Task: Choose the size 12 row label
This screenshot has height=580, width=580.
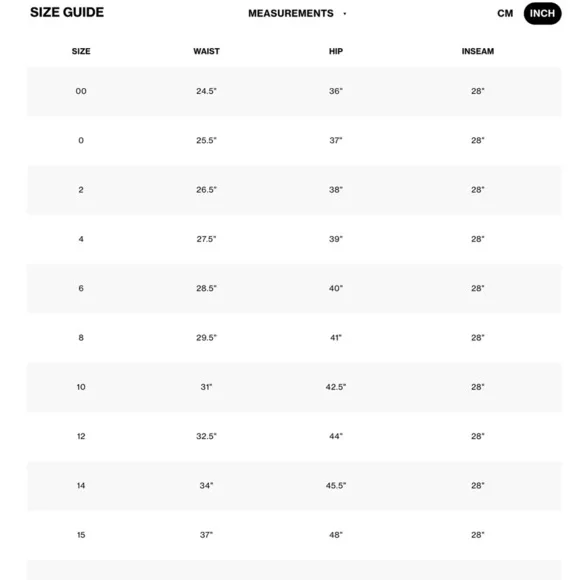Action: click(x=81, y=436)
